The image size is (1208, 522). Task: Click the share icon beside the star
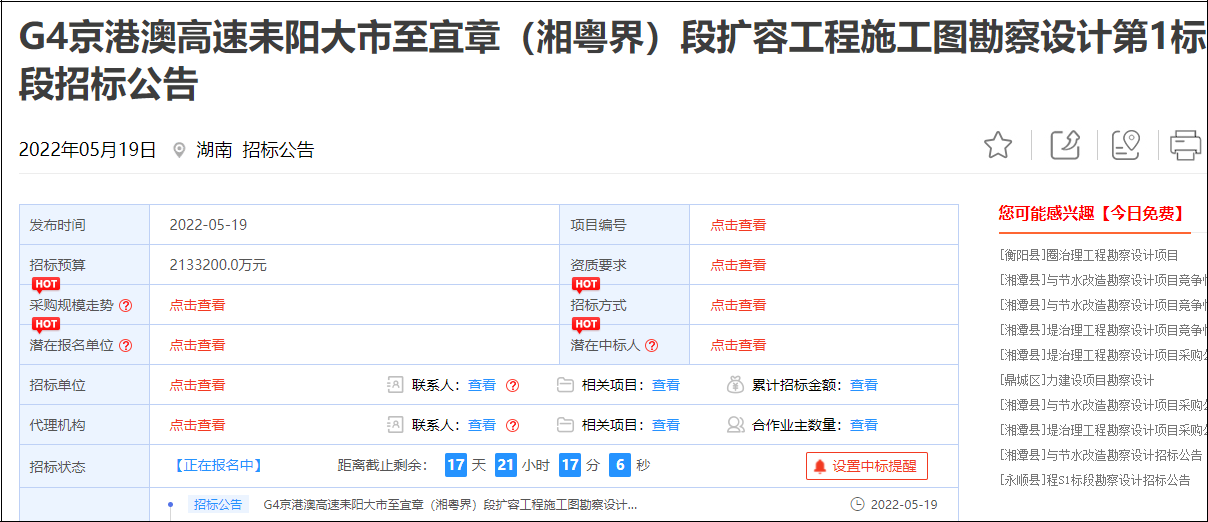1065,146
